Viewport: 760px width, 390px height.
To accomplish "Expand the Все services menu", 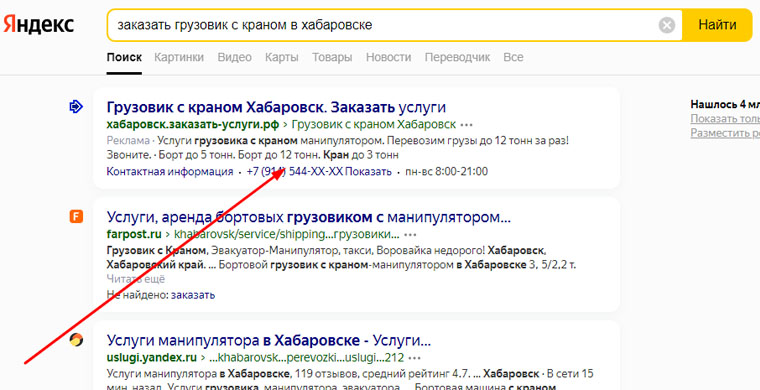I will (513, 57).
